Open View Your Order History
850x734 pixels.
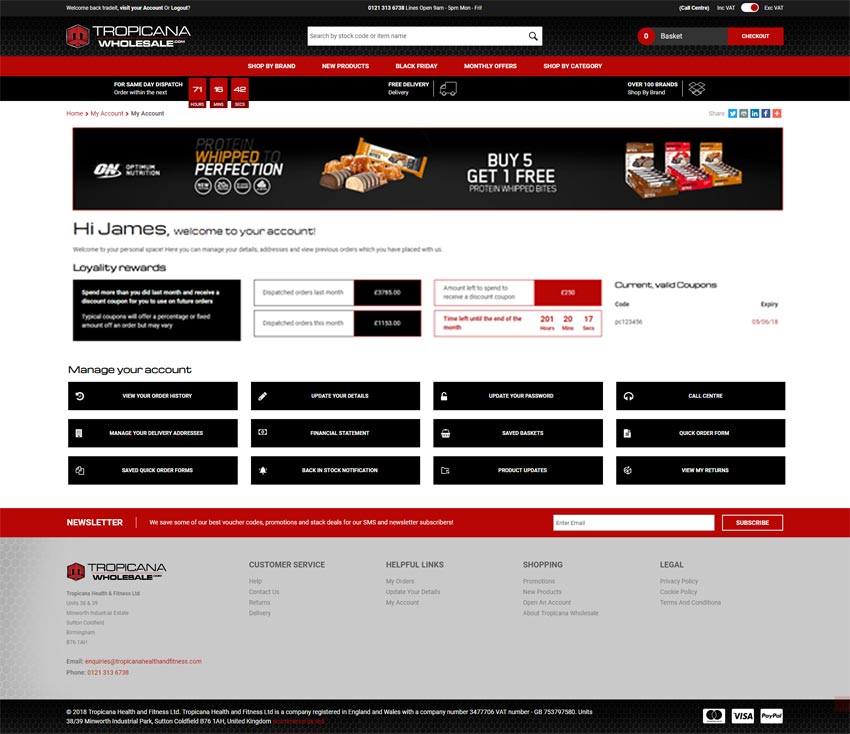tap(153, 396)
